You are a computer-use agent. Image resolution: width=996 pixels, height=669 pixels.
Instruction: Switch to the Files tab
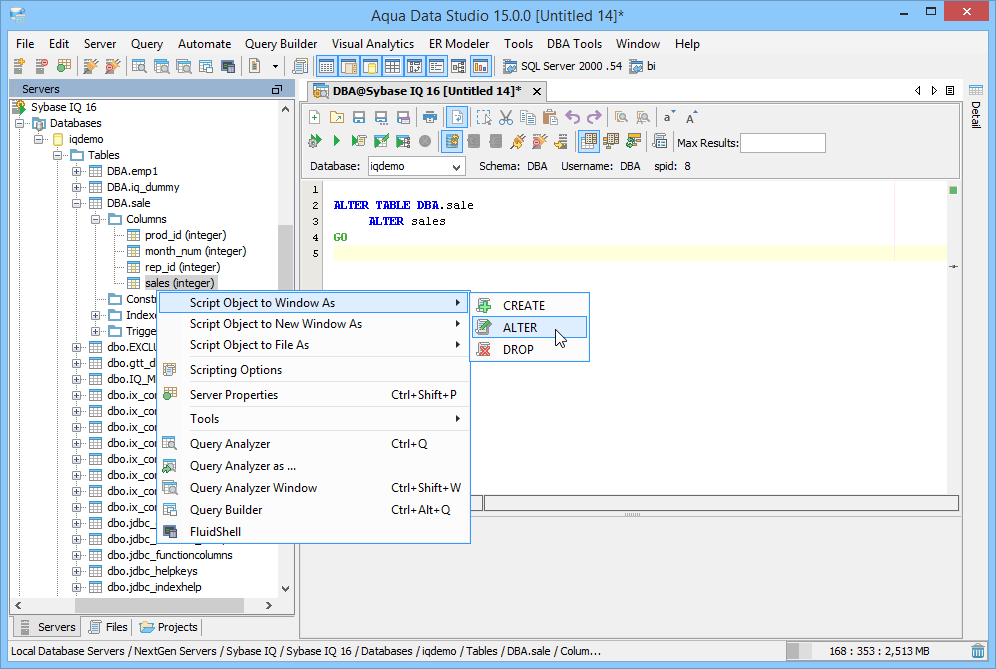[x=108, y=627]
